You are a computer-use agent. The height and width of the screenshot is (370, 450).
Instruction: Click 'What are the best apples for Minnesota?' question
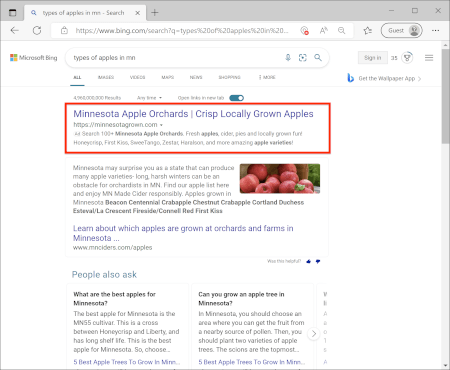114,299
